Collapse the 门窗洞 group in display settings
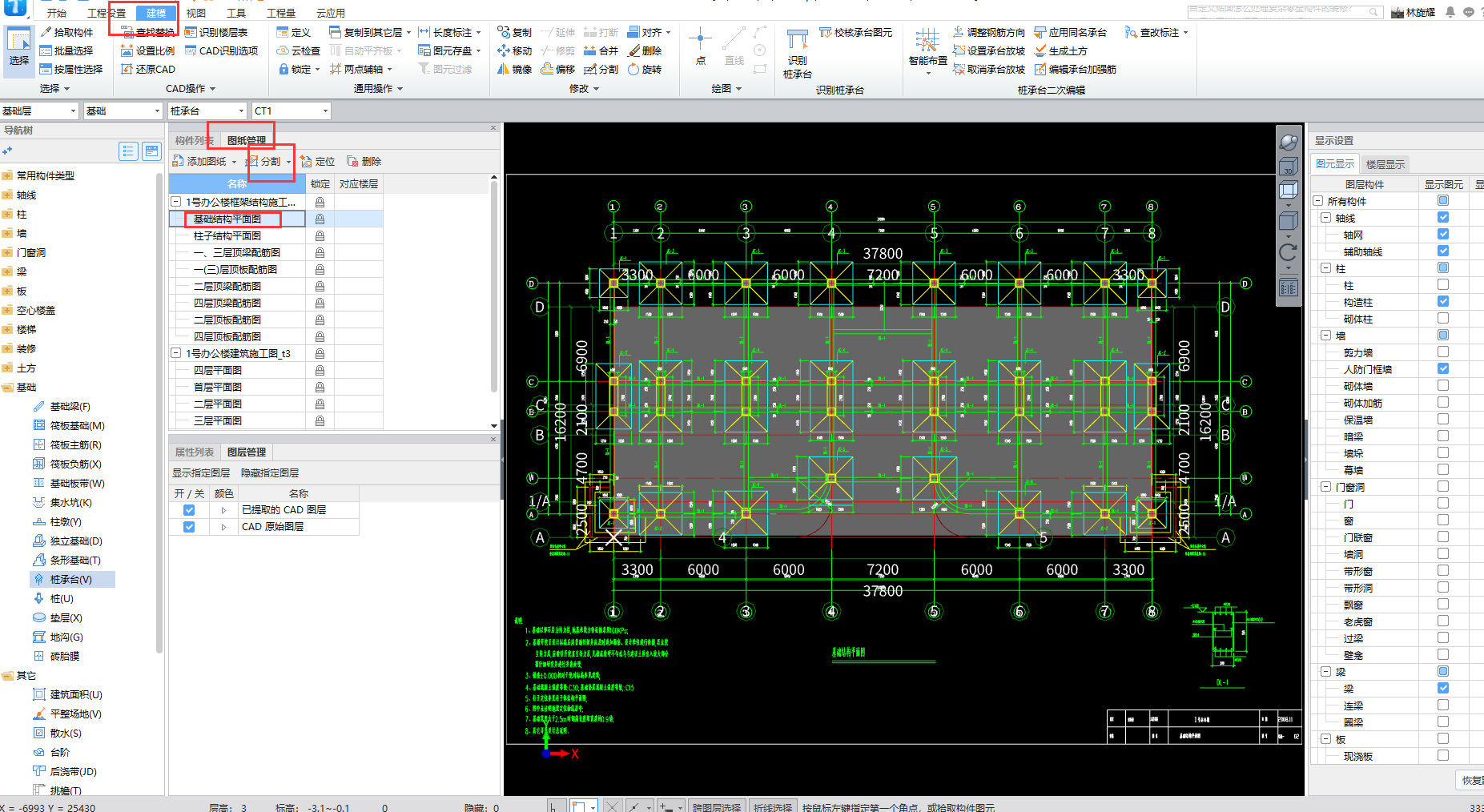 pyautogui.click(x=1325, y=486)
